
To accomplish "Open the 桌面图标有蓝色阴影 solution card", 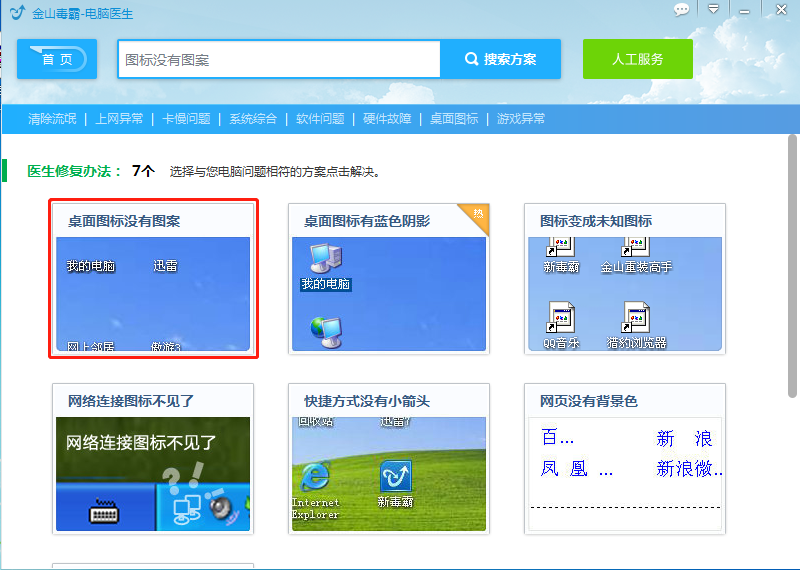I will click(389, 279).
